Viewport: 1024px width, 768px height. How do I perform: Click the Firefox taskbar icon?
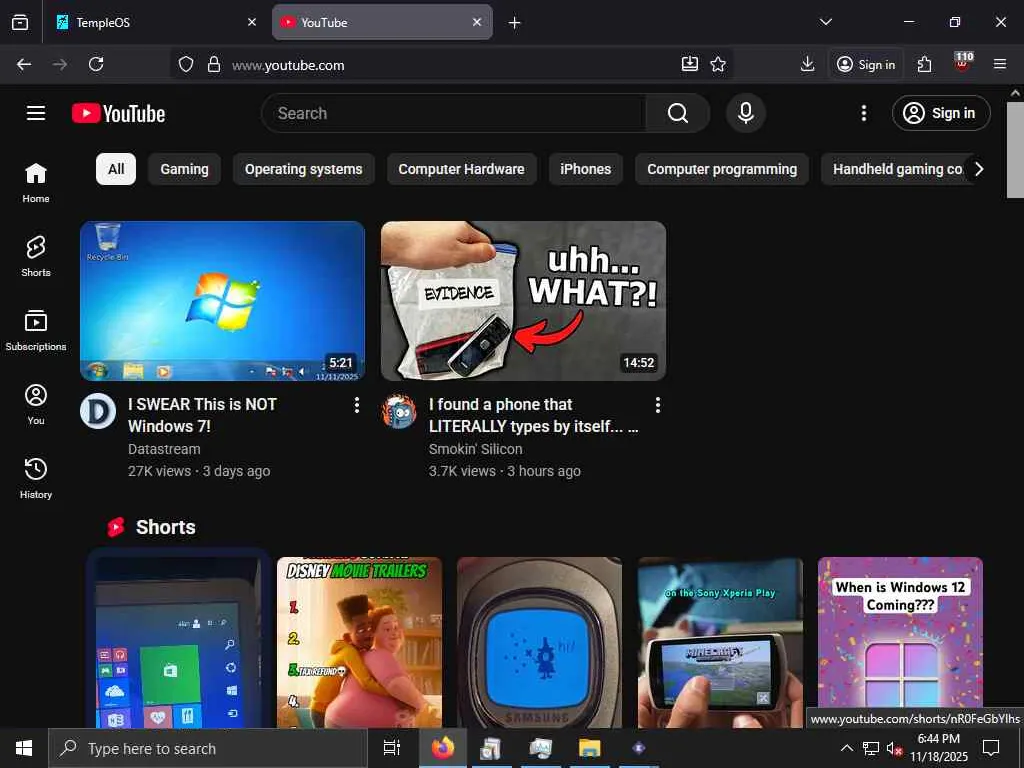click(x=443, y=748)
